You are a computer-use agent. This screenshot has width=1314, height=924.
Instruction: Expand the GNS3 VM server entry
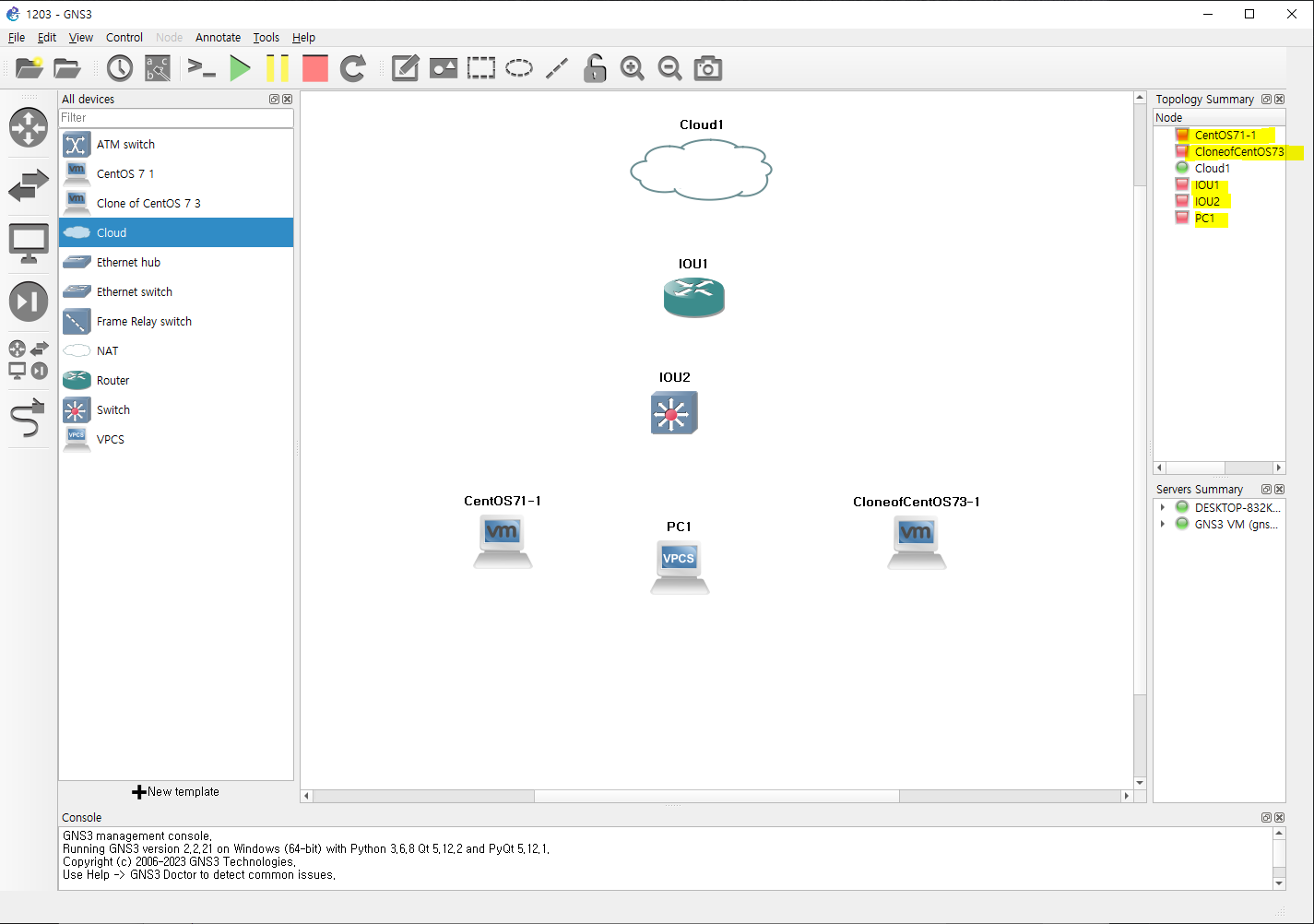pyautogui.click(x=1163, y=524)
